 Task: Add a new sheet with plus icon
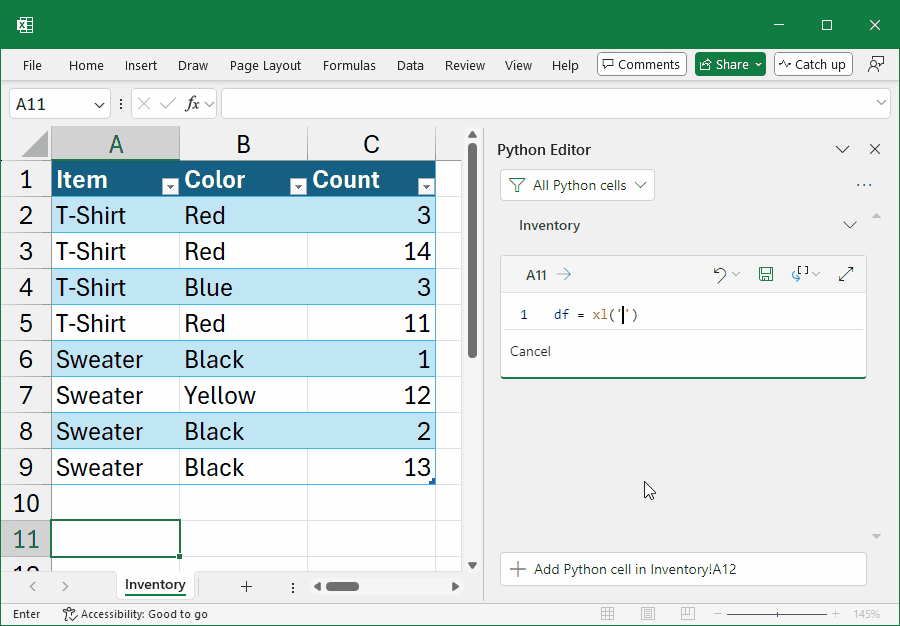pyautogui.click(x=246, y=586)
